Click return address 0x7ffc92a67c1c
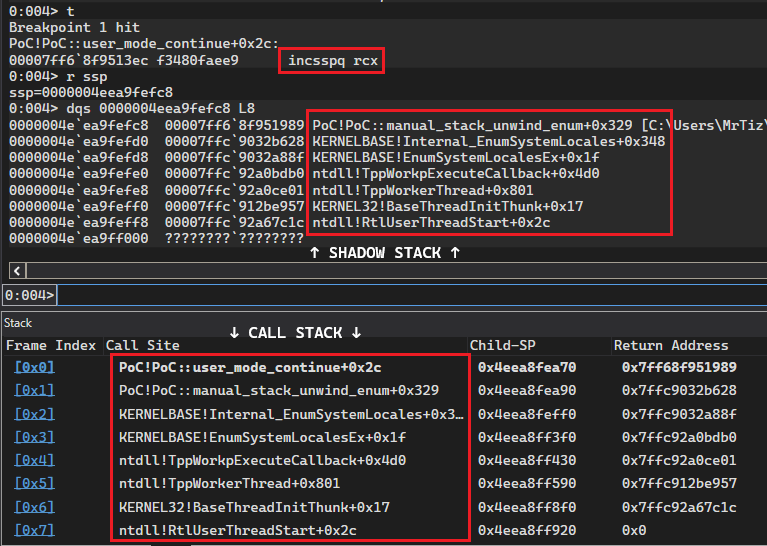The width and height of the screenshot is (767, 546). tap(679, 507)
